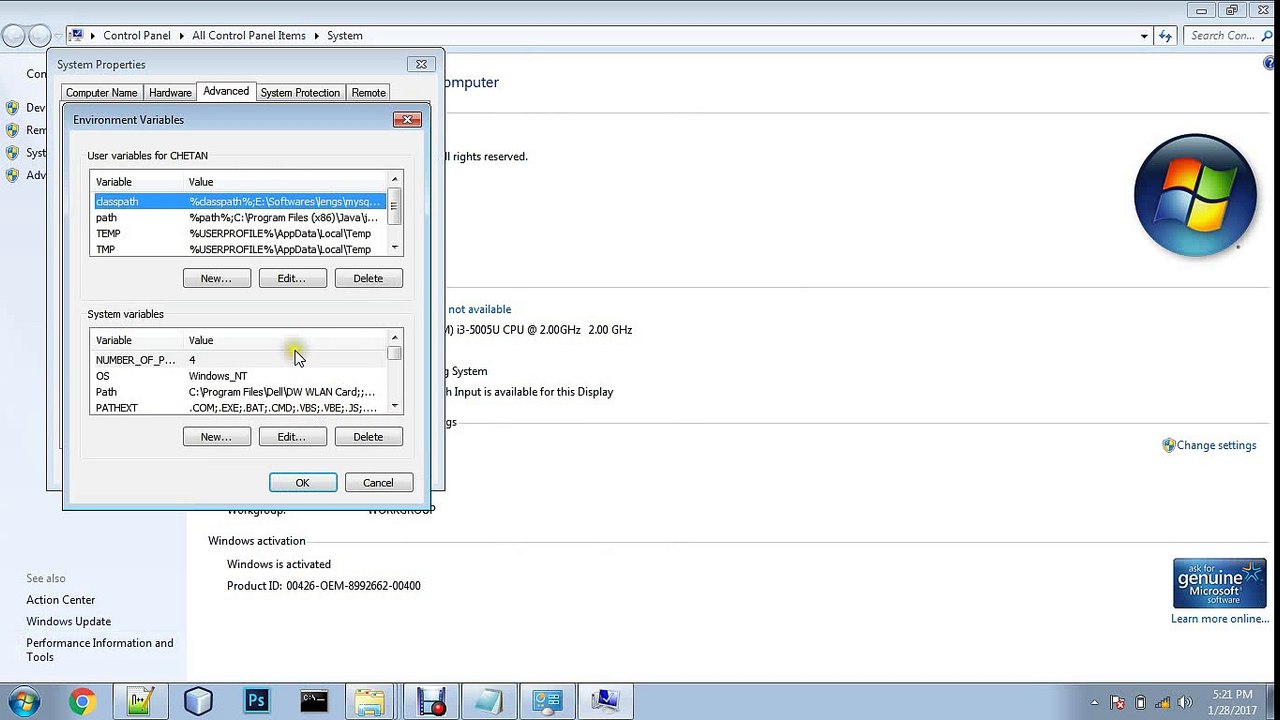1280x720 pixels.
Task: Show hidden tray icons arrow
Action: 1094,703
